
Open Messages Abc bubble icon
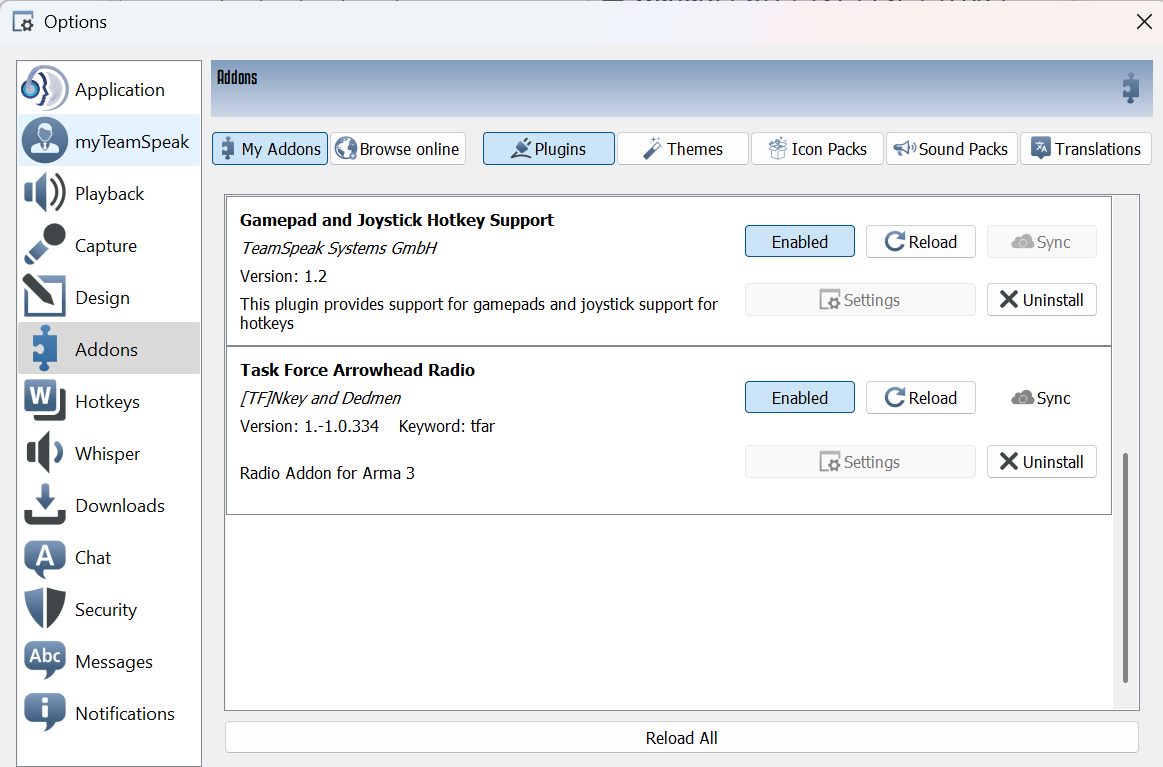click(x=45, y=660)
